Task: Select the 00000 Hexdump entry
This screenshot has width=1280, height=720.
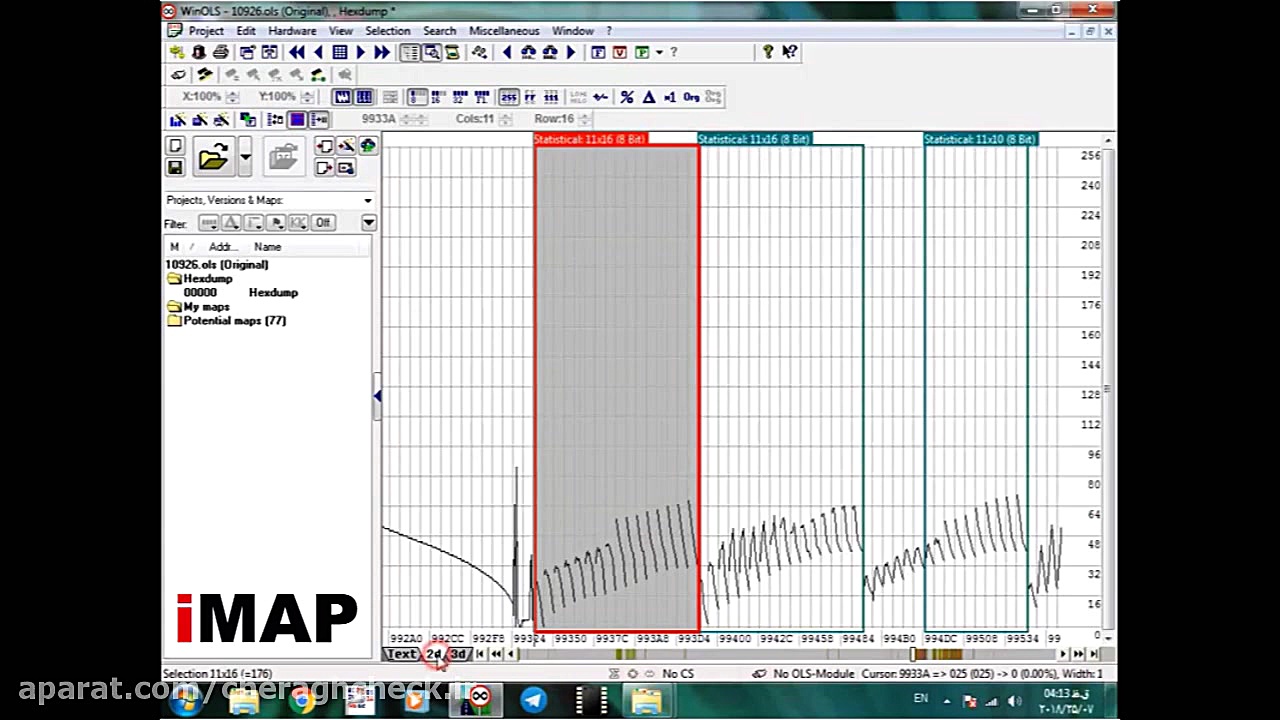Action: (x=240, y=293)
